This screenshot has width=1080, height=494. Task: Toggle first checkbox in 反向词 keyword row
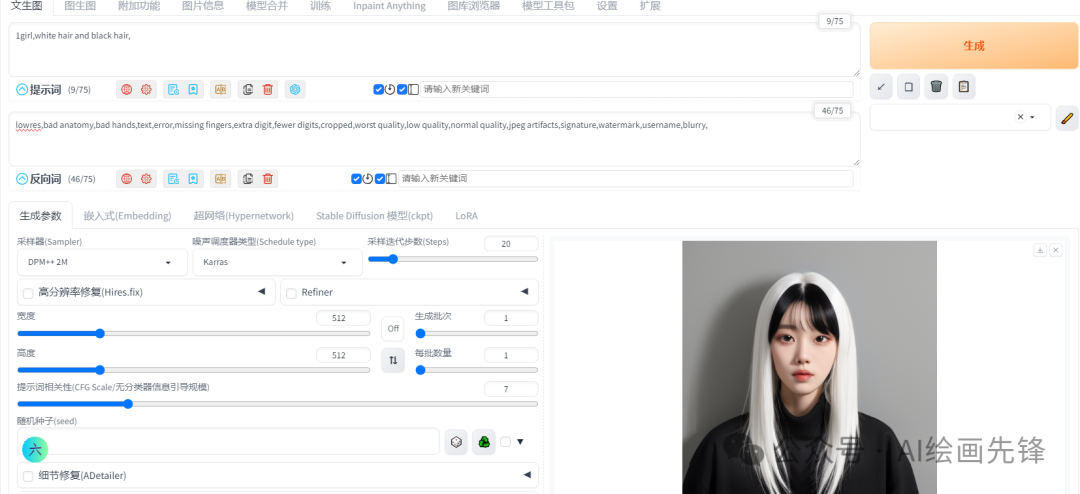click(356, 179)
